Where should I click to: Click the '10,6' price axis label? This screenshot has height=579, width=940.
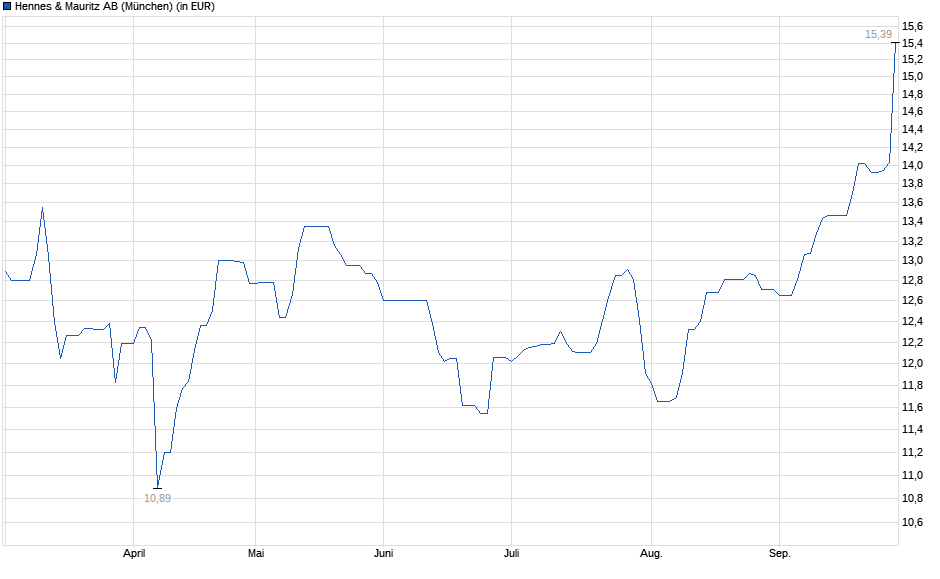(912, 522)
